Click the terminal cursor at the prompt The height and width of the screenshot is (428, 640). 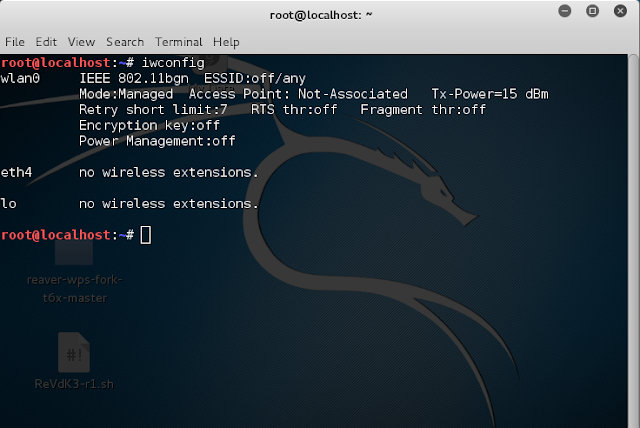pyautogui.click(x=146, y=235)
